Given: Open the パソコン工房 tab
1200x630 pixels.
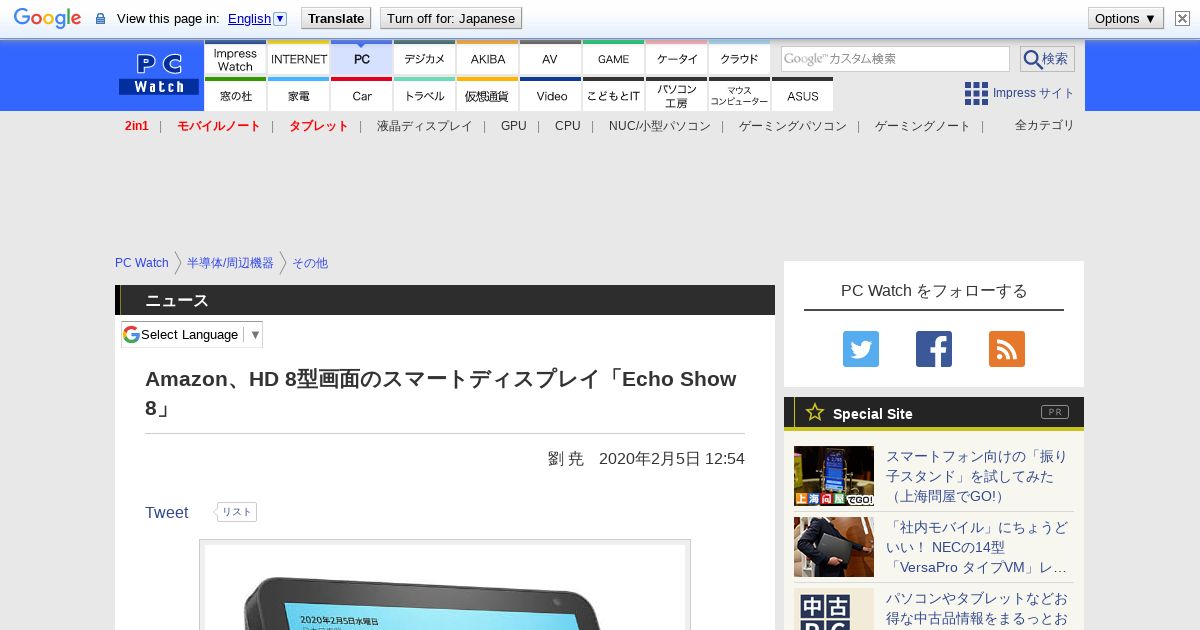Looking at the screenshot, I should pyautogui.click(x=677, y=95).
